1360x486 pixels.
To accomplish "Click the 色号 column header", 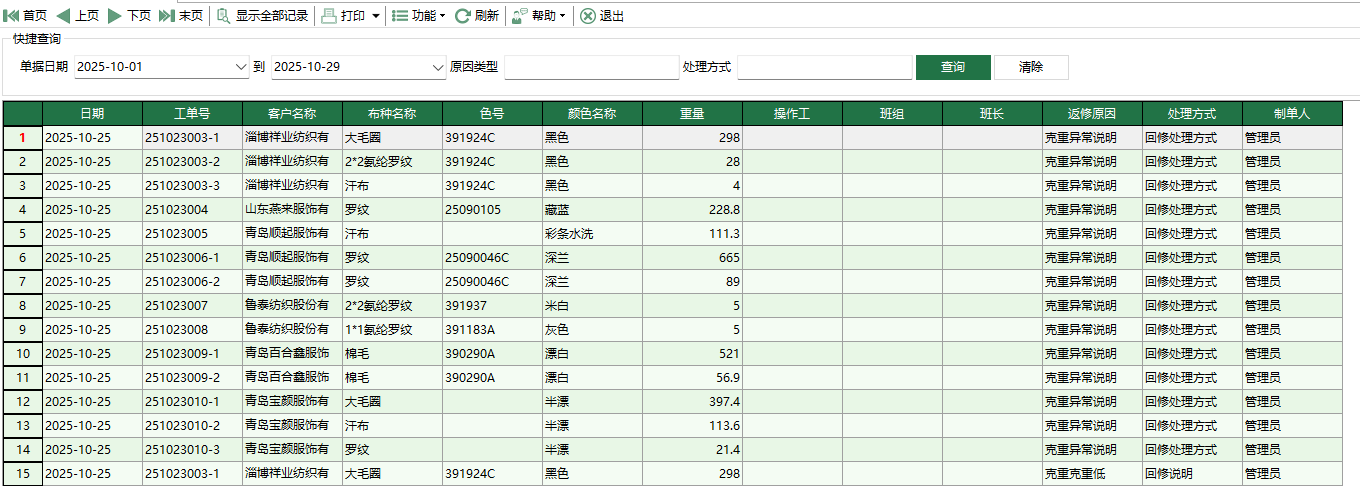I will click(x=493, y=113).
